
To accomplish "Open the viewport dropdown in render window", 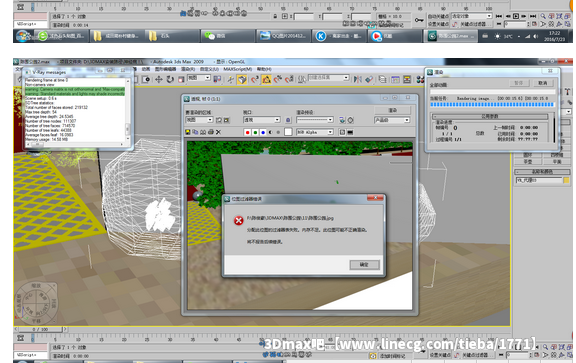I will pyautogui.click(x=262, y=120).
